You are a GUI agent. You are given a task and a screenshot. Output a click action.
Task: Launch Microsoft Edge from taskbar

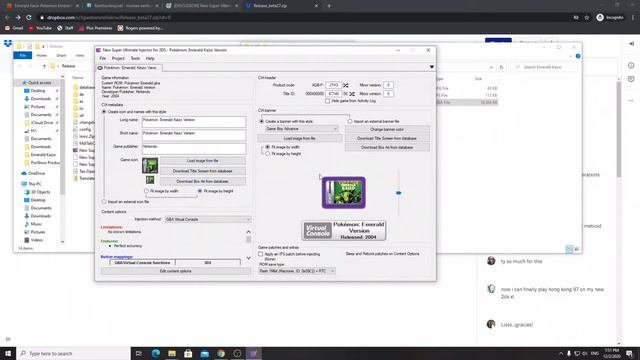click(x=156, y=353)
